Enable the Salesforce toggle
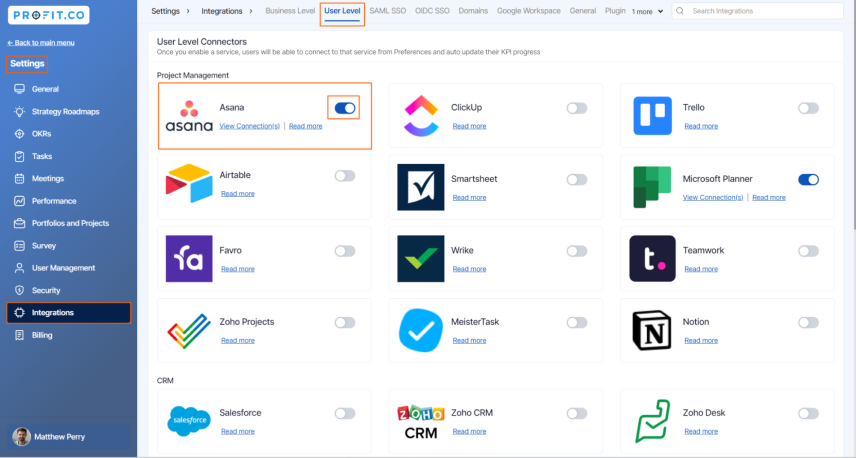 [x=345, y=414]
